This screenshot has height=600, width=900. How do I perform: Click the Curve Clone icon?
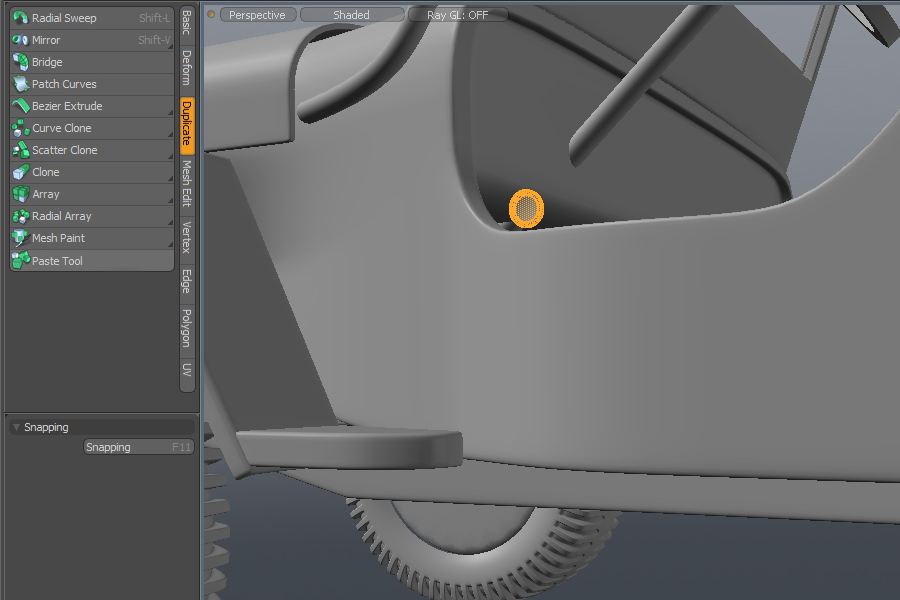[x=21, y=128]
